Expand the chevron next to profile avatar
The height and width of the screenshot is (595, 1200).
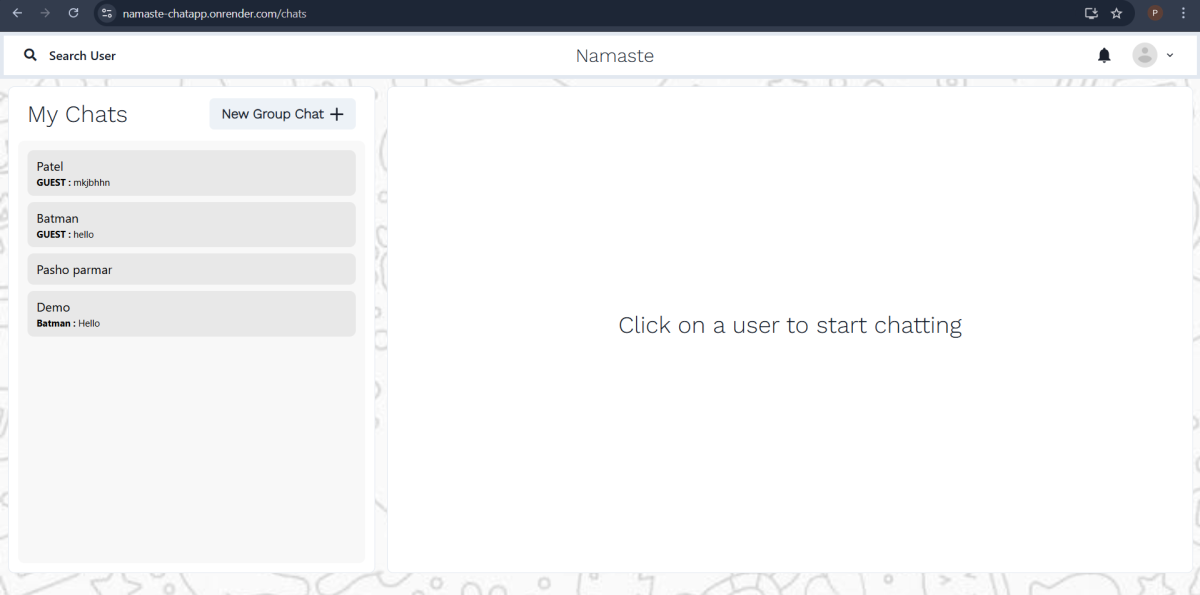click(1170, 56)
